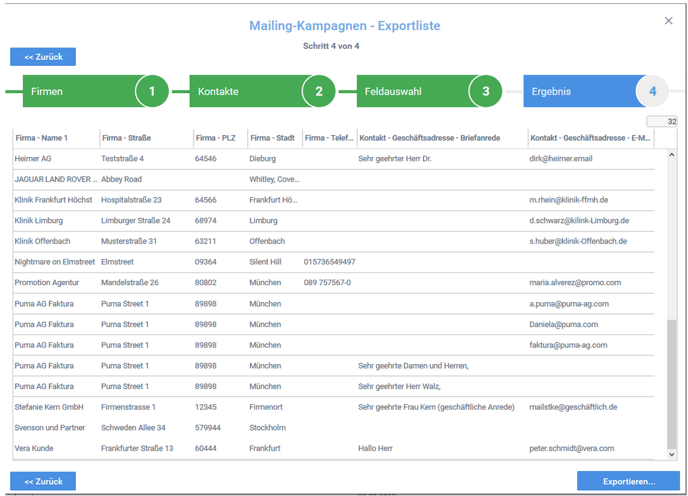This screenshot has height=496, width=688.
Task: Select the Ergebnis step
Action: 580,91
